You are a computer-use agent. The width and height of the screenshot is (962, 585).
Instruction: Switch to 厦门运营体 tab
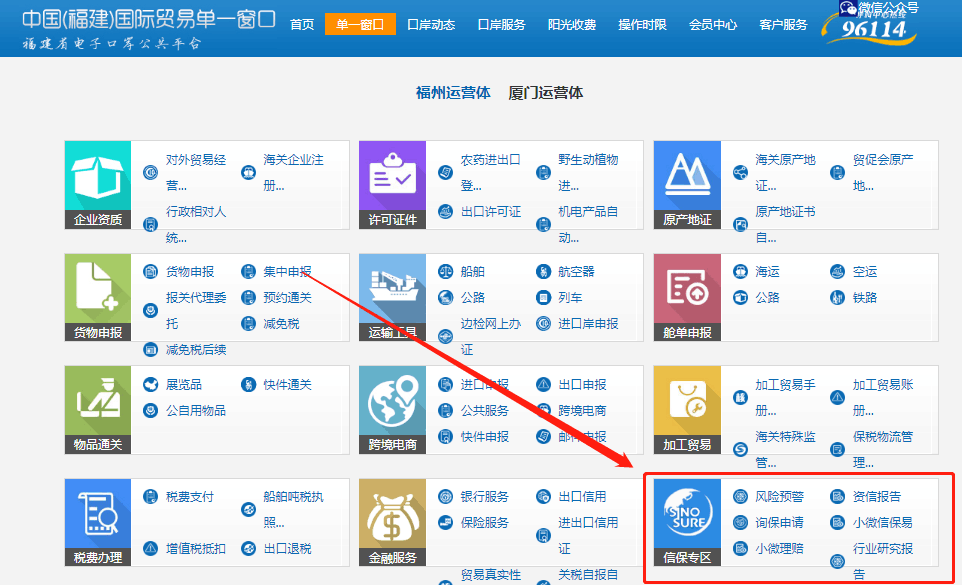[x=545, y=93]
